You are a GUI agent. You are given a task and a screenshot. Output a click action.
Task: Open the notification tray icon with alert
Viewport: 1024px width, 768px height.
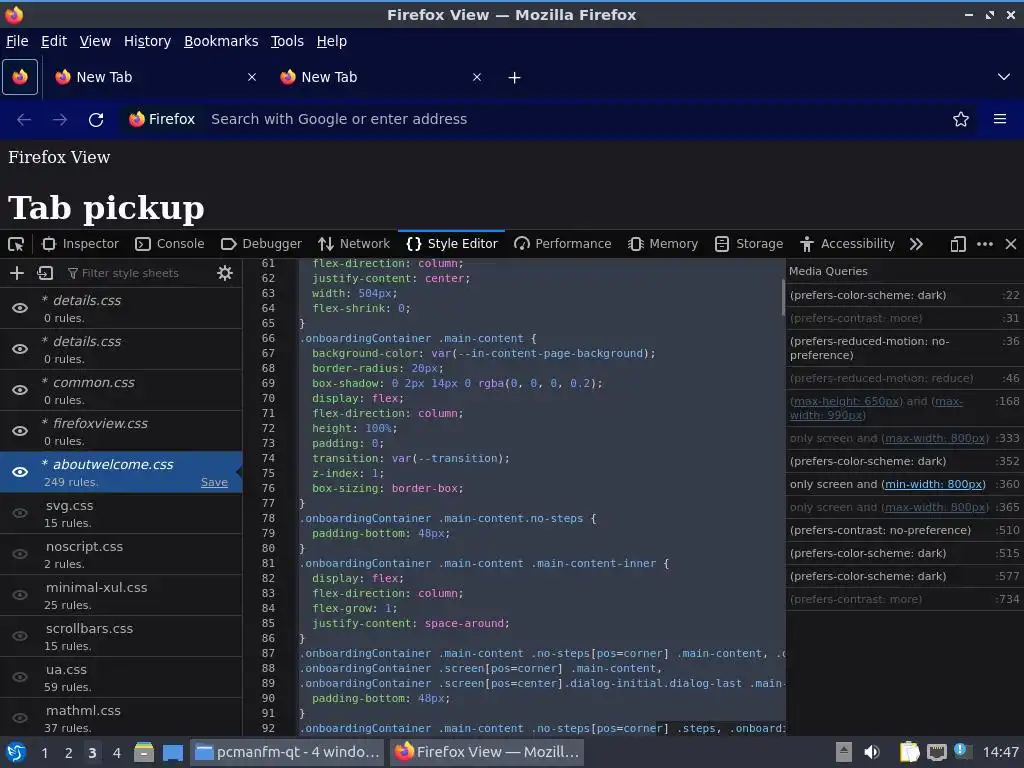(x=962, y=752)
